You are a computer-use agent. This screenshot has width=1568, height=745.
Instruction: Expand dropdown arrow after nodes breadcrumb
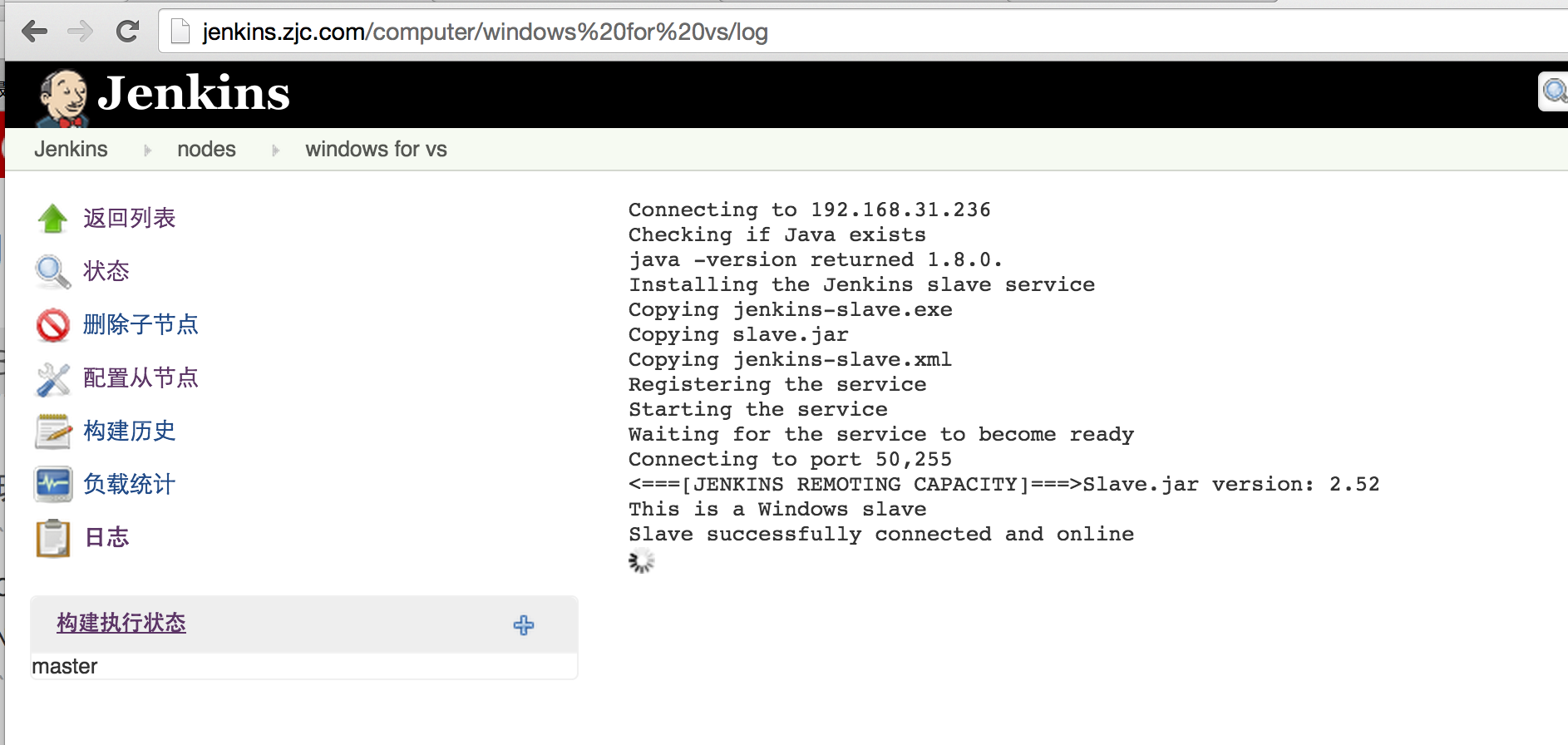point(275,150)
